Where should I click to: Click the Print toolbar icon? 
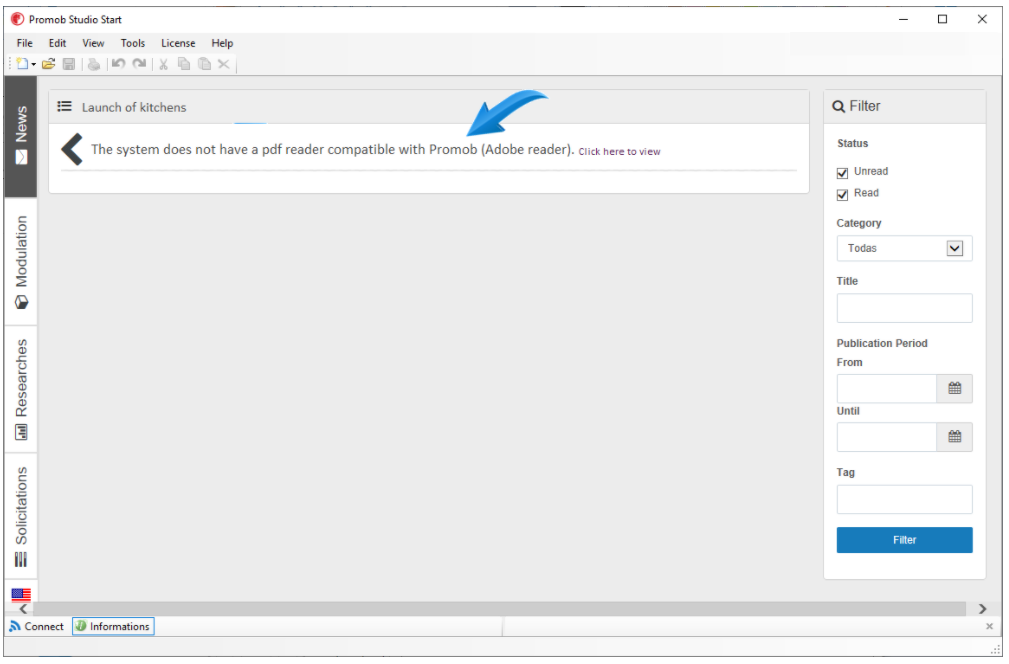coord(94,64)
